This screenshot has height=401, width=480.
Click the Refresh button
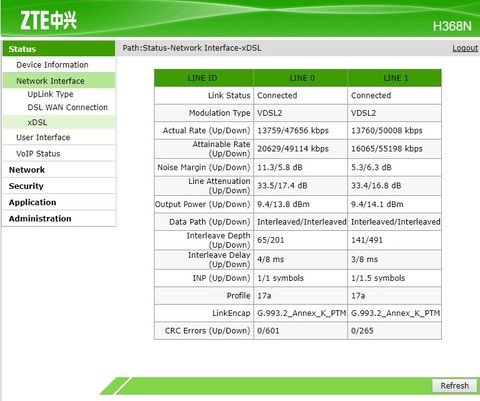(x=454, y=386)
